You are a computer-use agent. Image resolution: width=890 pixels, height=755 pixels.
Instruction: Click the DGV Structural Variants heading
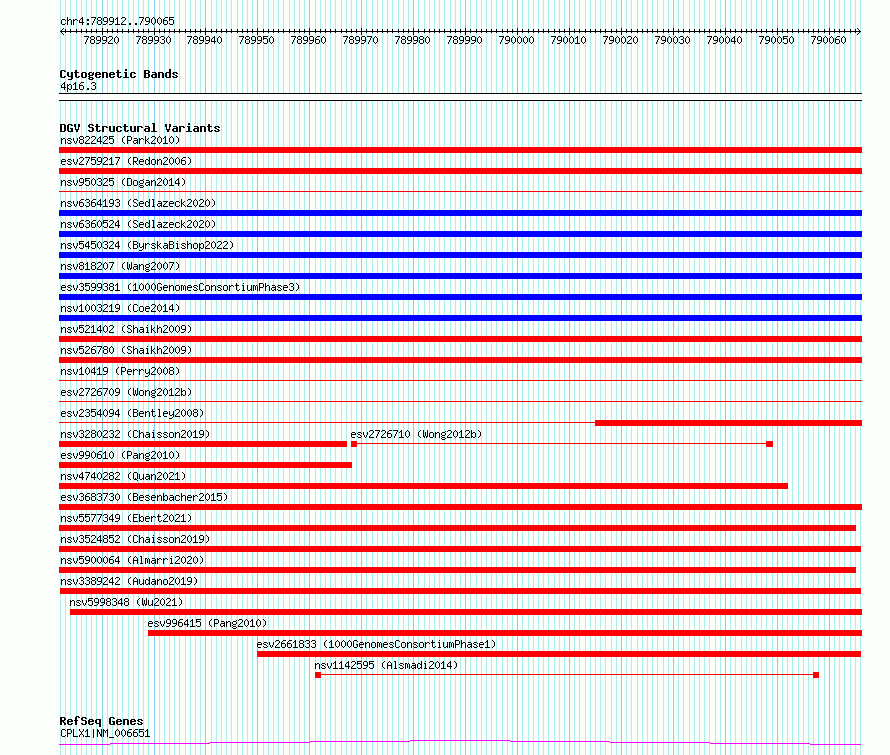(x=140, y=128)
